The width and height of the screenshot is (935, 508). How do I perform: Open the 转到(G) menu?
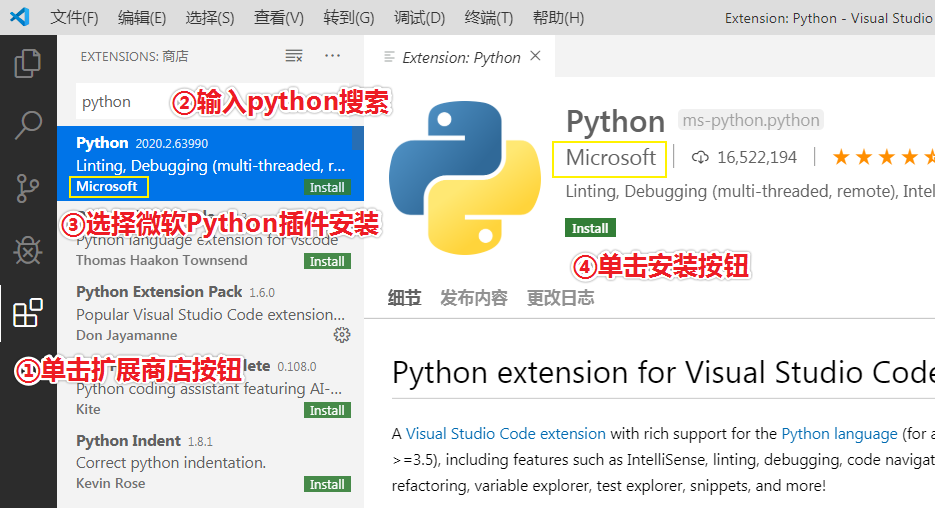click(349, 18)
